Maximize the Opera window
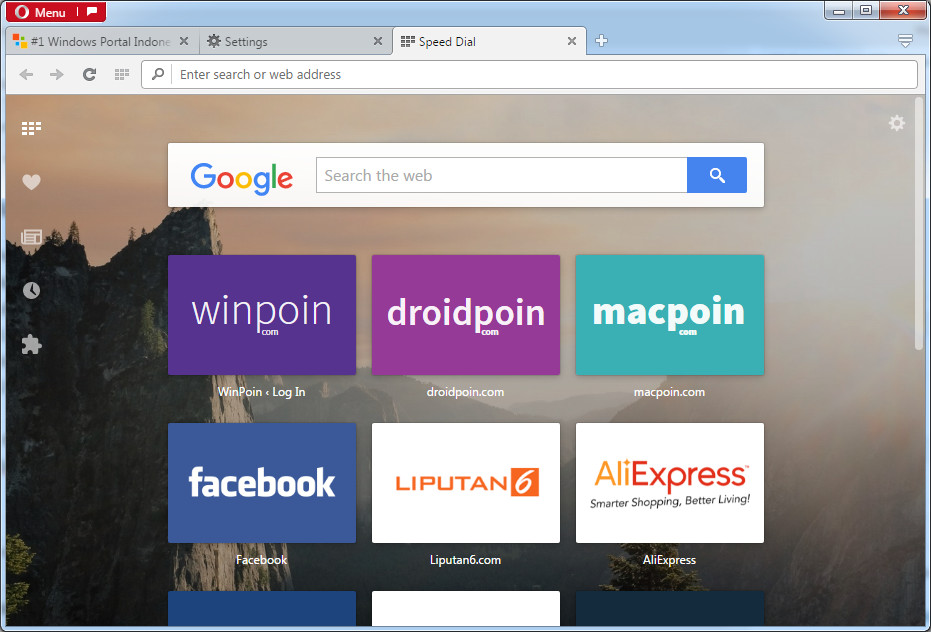The width and height of the screenshot is (931, 632). [x=866, y=10]
